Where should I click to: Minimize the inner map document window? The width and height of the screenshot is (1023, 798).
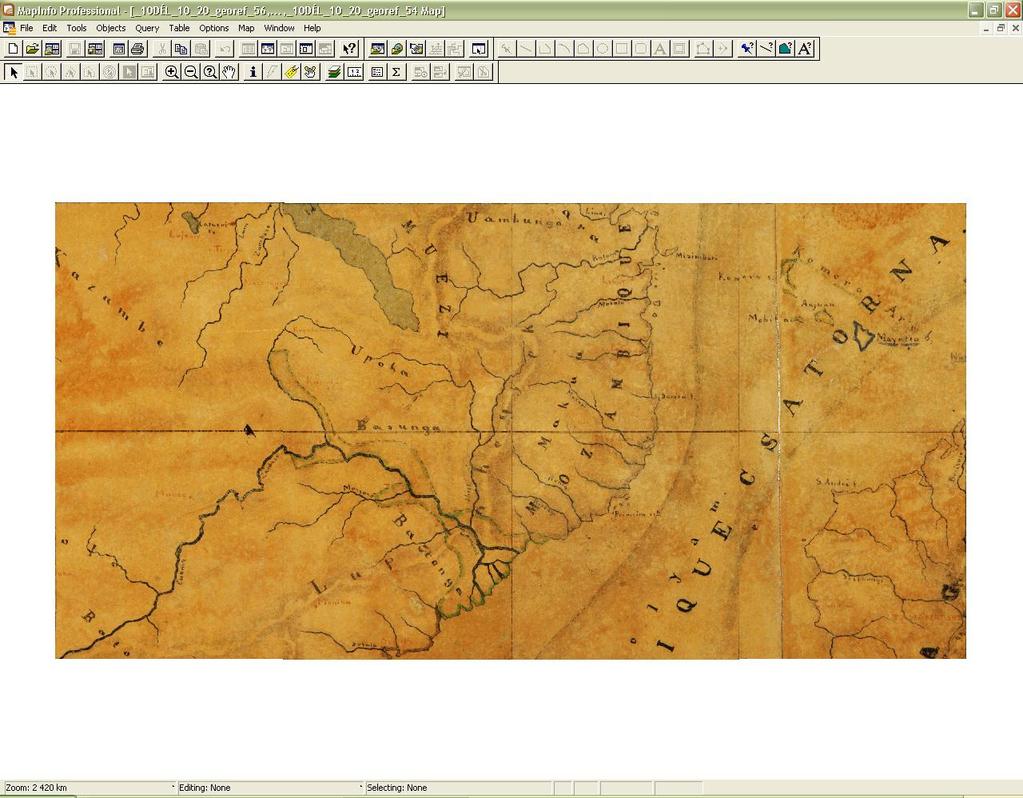pyautogui.click(x=987, y=28)
